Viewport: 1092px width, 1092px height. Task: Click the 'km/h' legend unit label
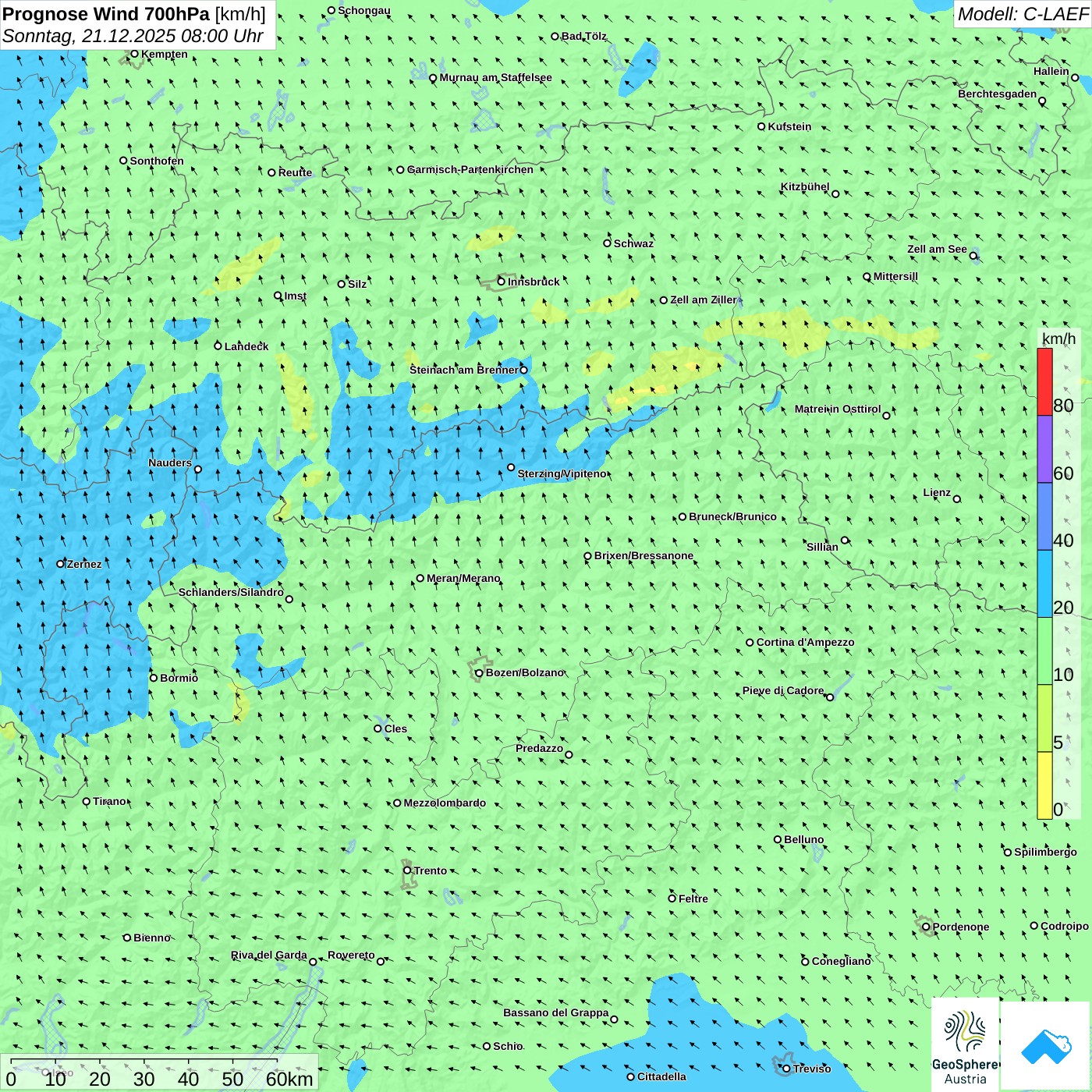pos(1058,339)
